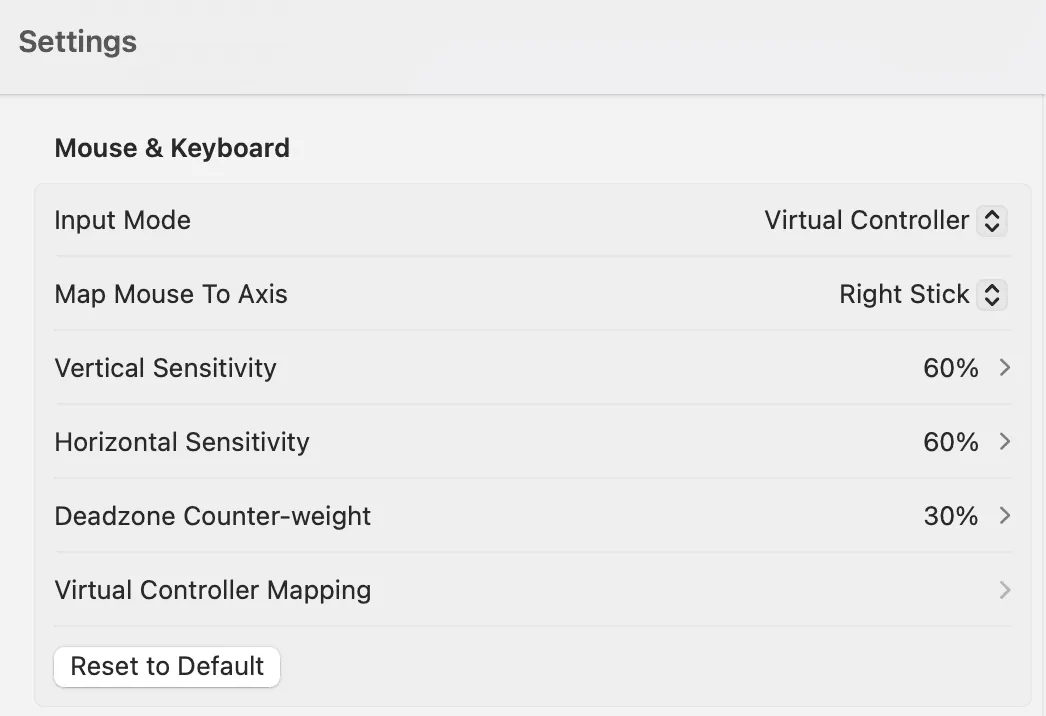This screenshot has height=716, width=1046.
Task: Change Right Stick using its stepper control
Action: (991, 294)
